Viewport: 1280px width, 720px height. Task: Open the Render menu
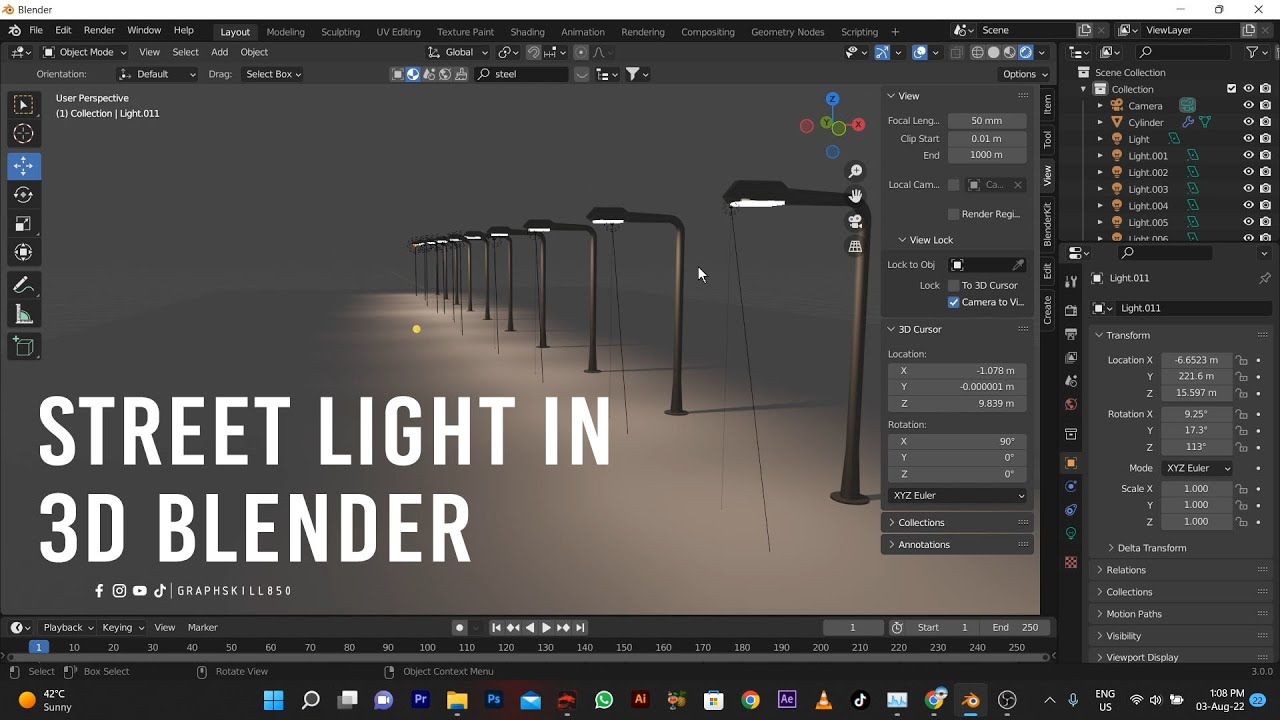[x=99, y=31]
